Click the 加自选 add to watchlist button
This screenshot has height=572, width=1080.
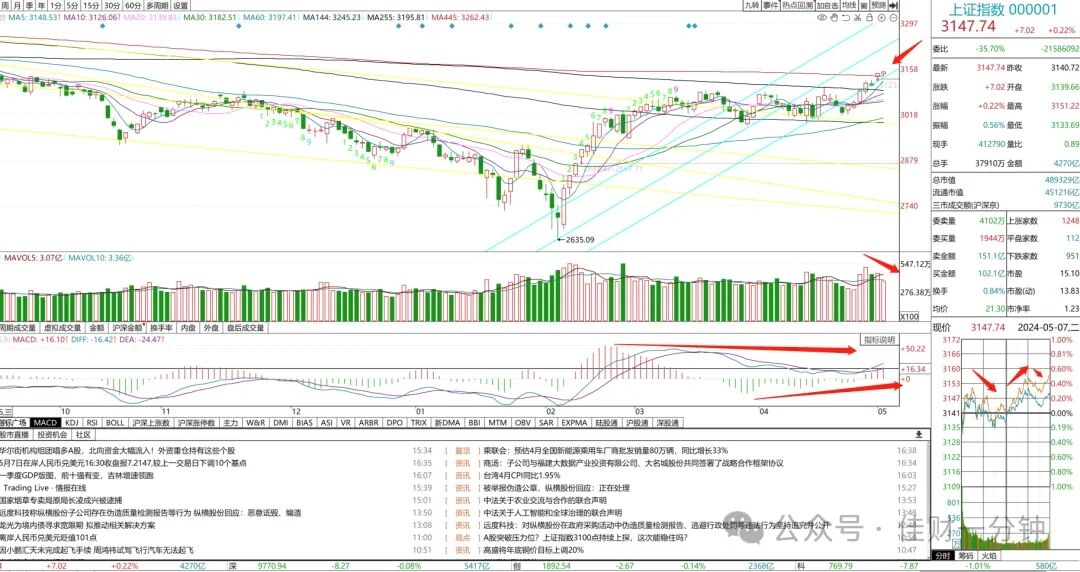pos(827,6)
